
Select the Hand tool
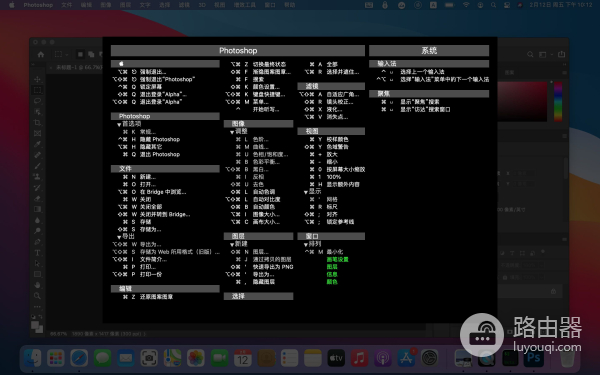coord(38,285)
